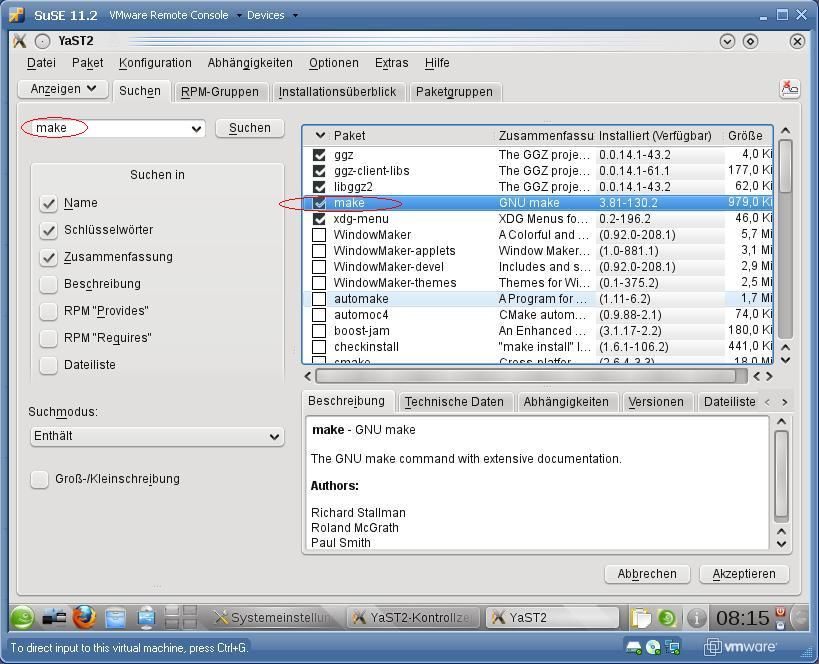Viewport: 819px width, 664px height.
Task: Open the file manager icon in the panel
Action: click(x=115, y=618)
